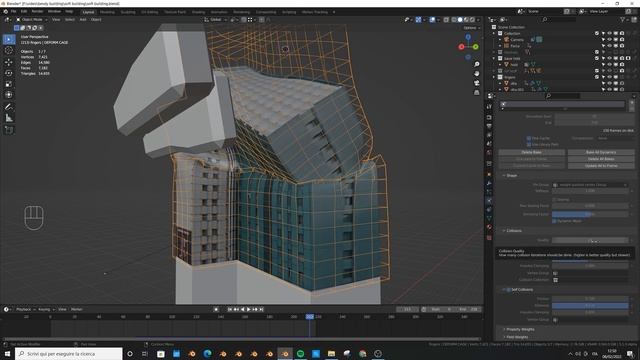Hide the Camera object via eye icon
The image size is (640, 360).
pyautogui.click(x=609, y=40)
